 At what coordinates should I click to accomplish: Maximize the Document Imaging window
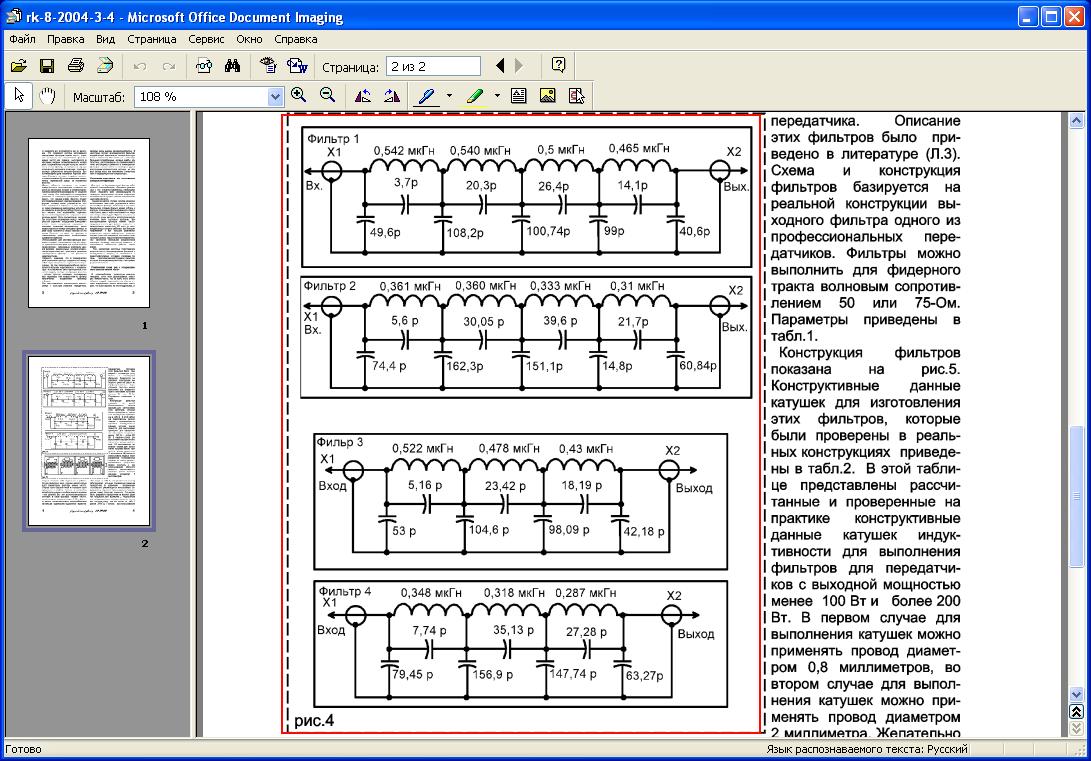tap(1052, 17)
